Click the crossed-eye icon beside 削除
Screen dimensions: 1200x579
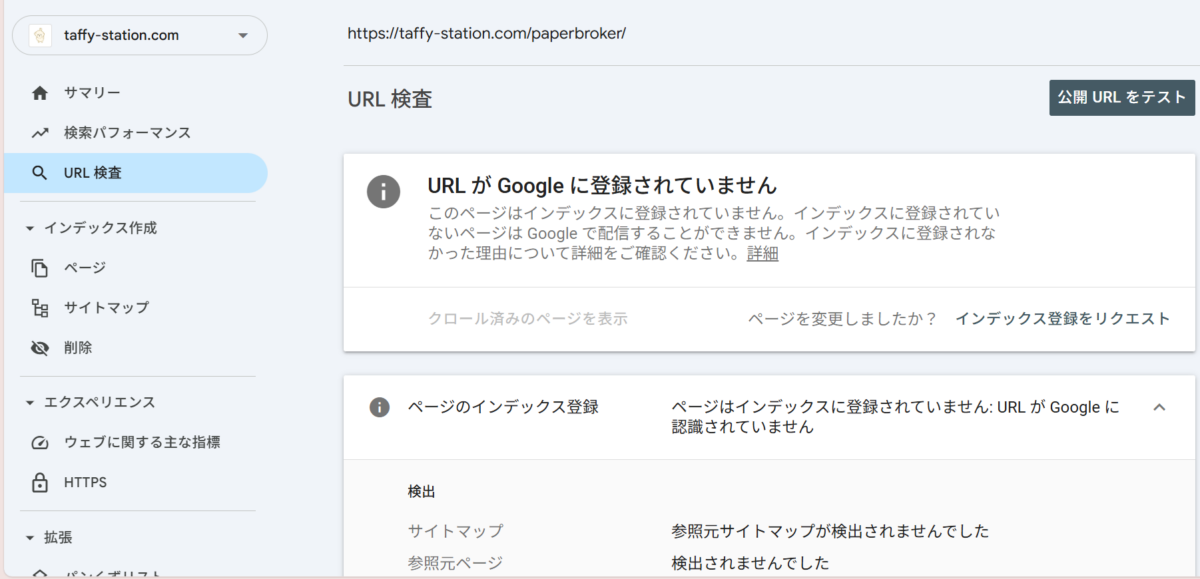click(40, 347)
